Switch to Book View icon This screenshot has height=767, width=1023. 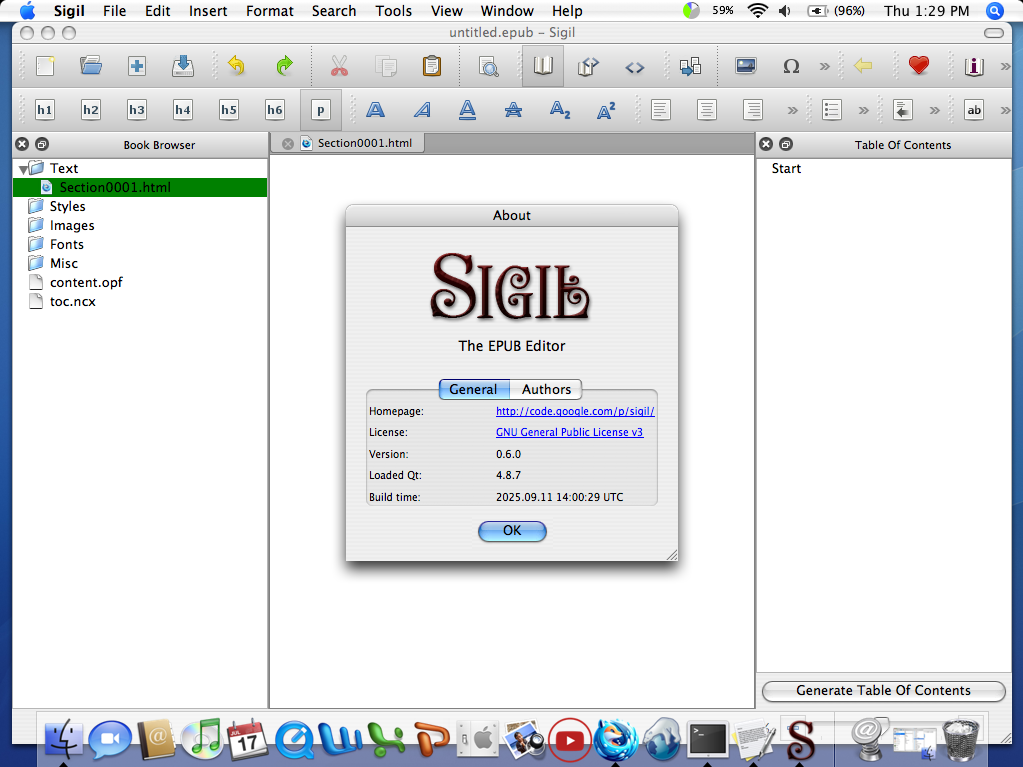[543, 66]
